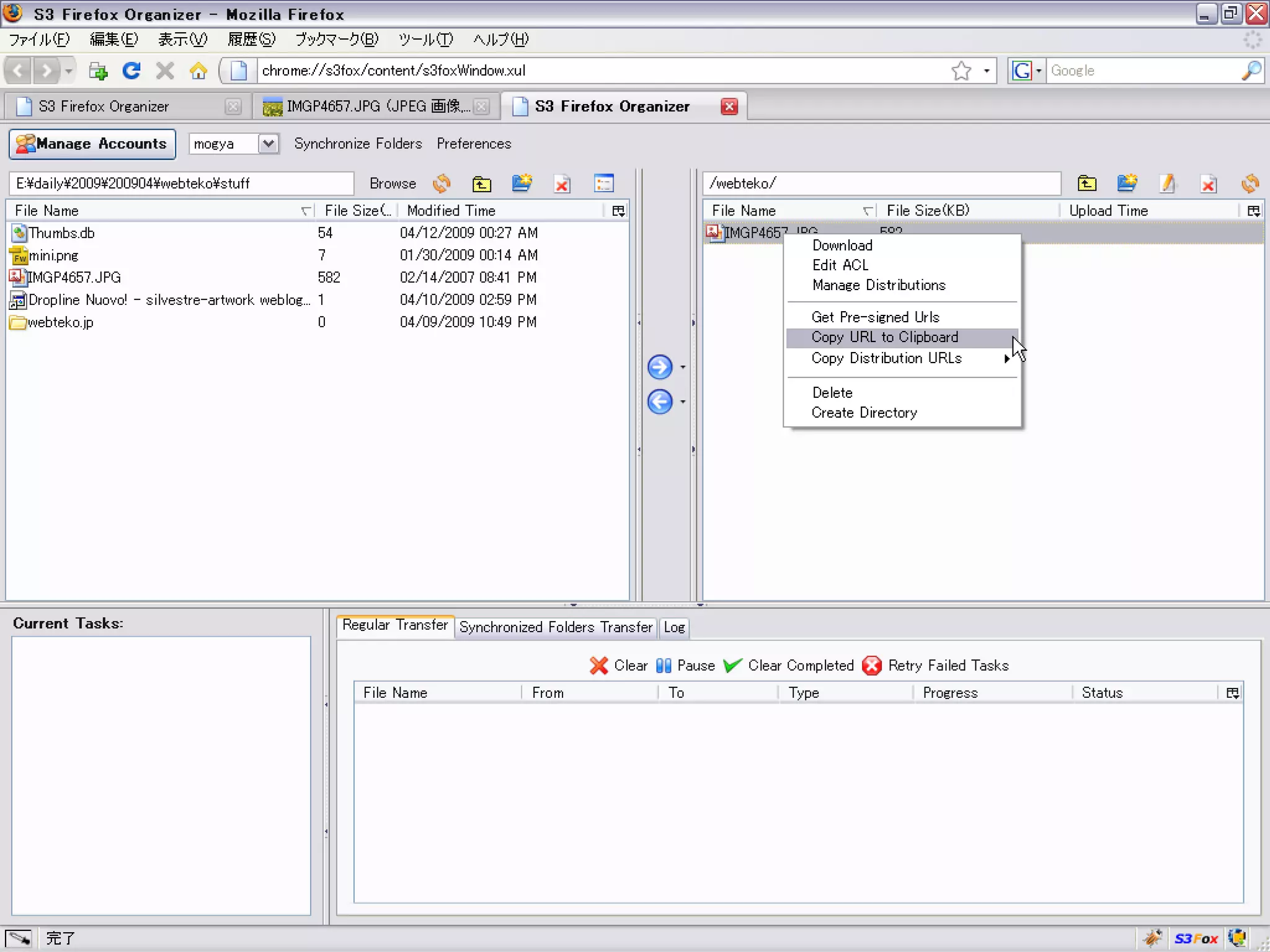Image resolution: width=1270 pixels, height=952 pixels.
Task: Refresh the local folder listing icon
Action: (x=442, y=183)
